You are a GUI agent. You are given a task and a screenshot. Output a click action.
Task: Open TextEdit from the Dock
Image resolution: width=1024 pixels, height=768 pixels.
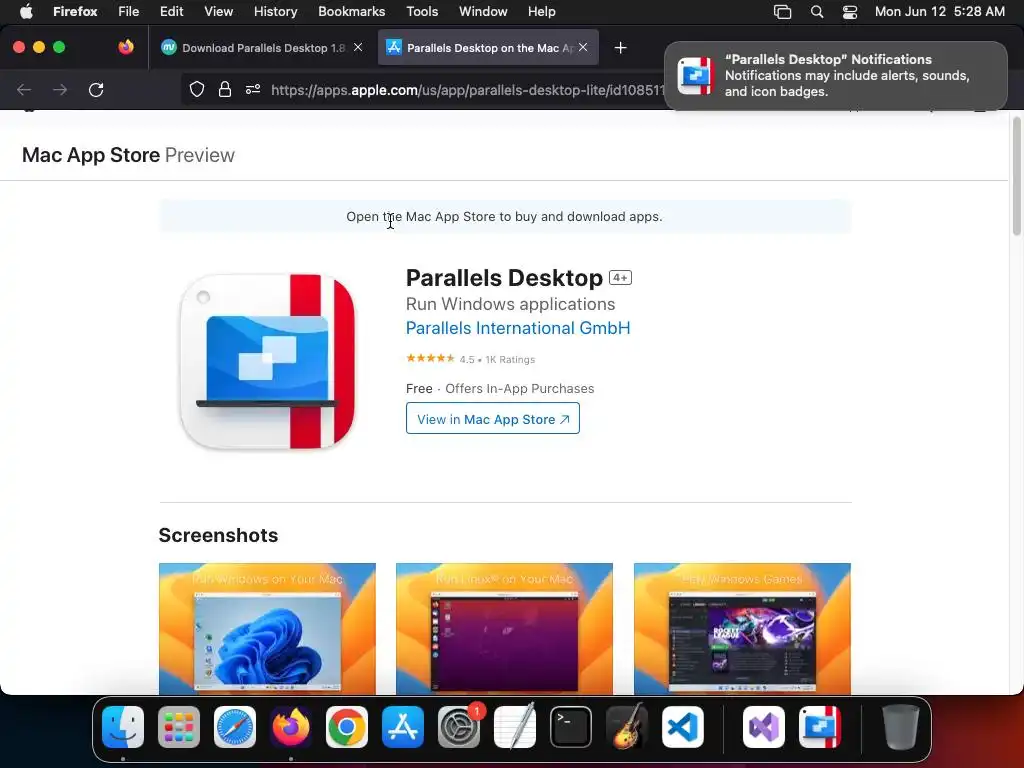point(515,727)
